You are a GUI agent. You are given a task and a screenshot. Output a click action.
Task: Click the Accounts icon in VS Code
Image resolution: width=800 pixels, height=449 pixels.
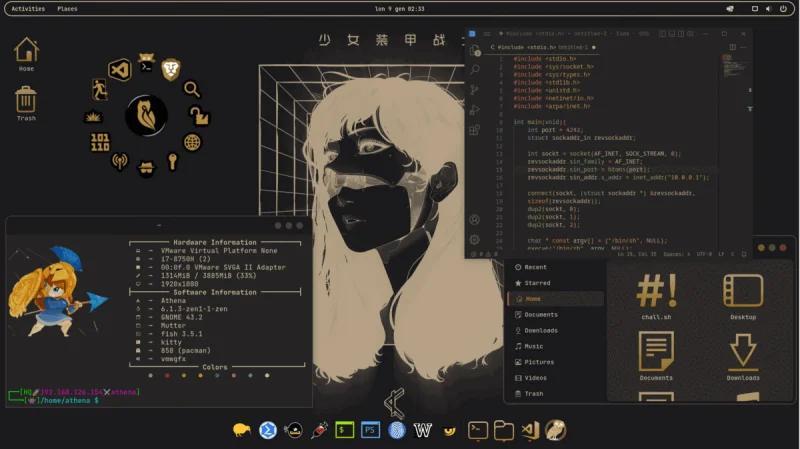coord(474,220)
